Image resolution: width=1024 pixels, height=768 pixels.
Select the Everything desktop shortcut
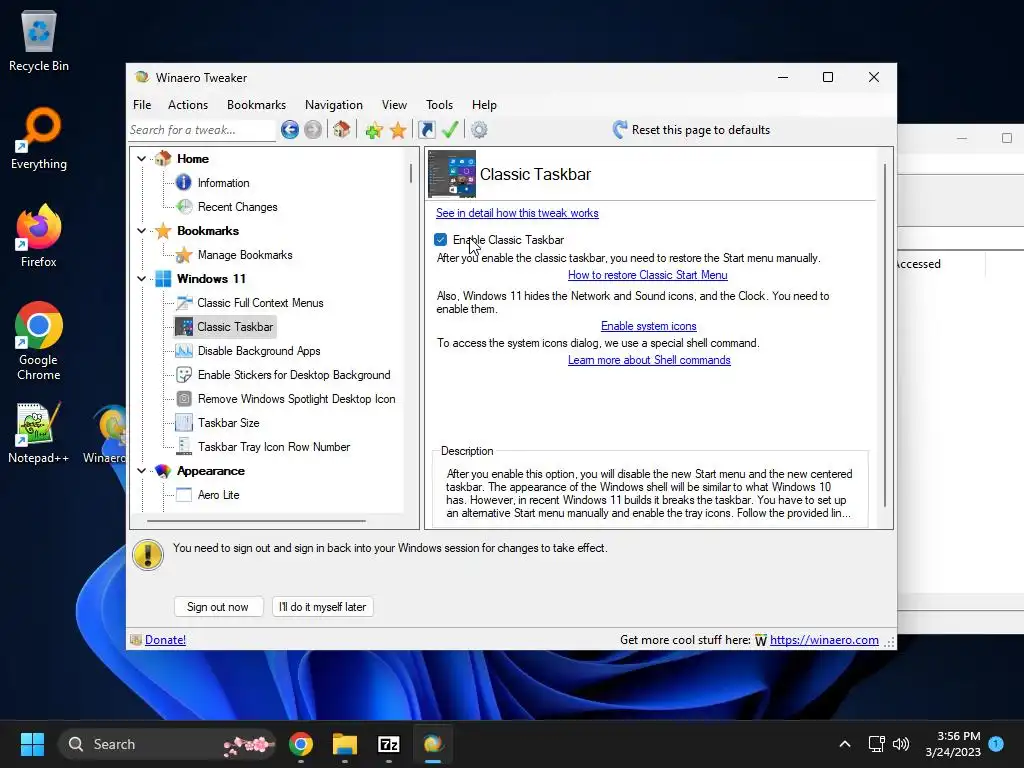click(x=39, y=138)
